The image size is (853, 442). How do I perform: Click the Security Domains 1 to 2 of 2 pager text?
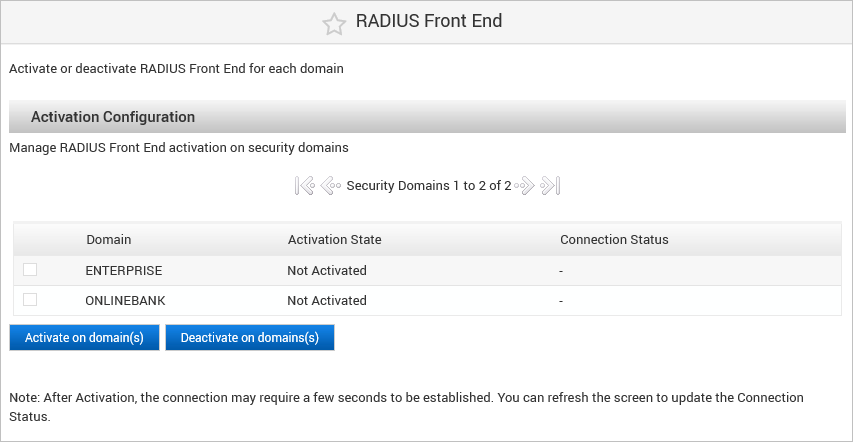(429, 186)
